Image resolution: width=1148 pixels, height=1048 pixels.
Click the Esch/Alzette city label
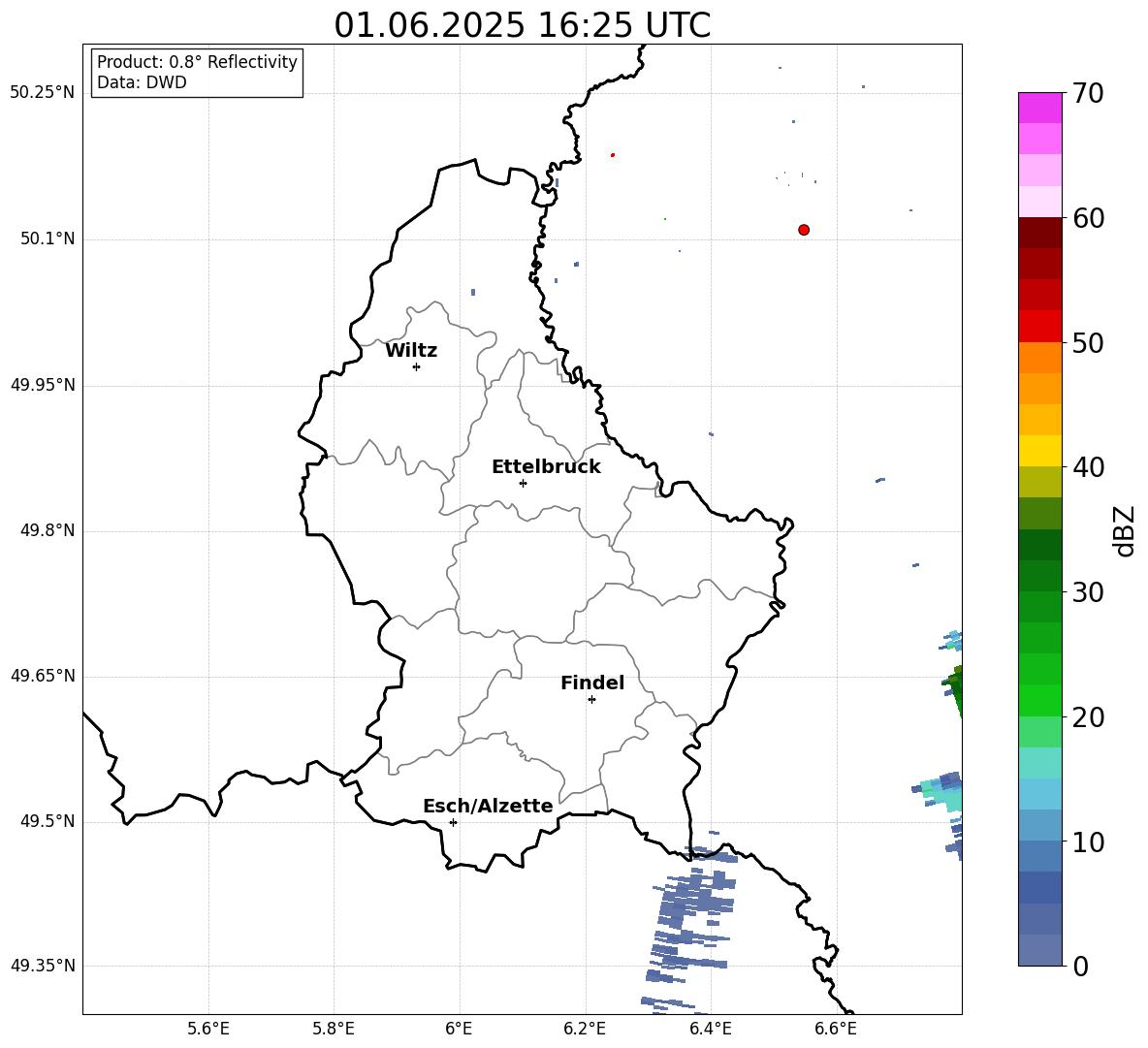(488, 807)
